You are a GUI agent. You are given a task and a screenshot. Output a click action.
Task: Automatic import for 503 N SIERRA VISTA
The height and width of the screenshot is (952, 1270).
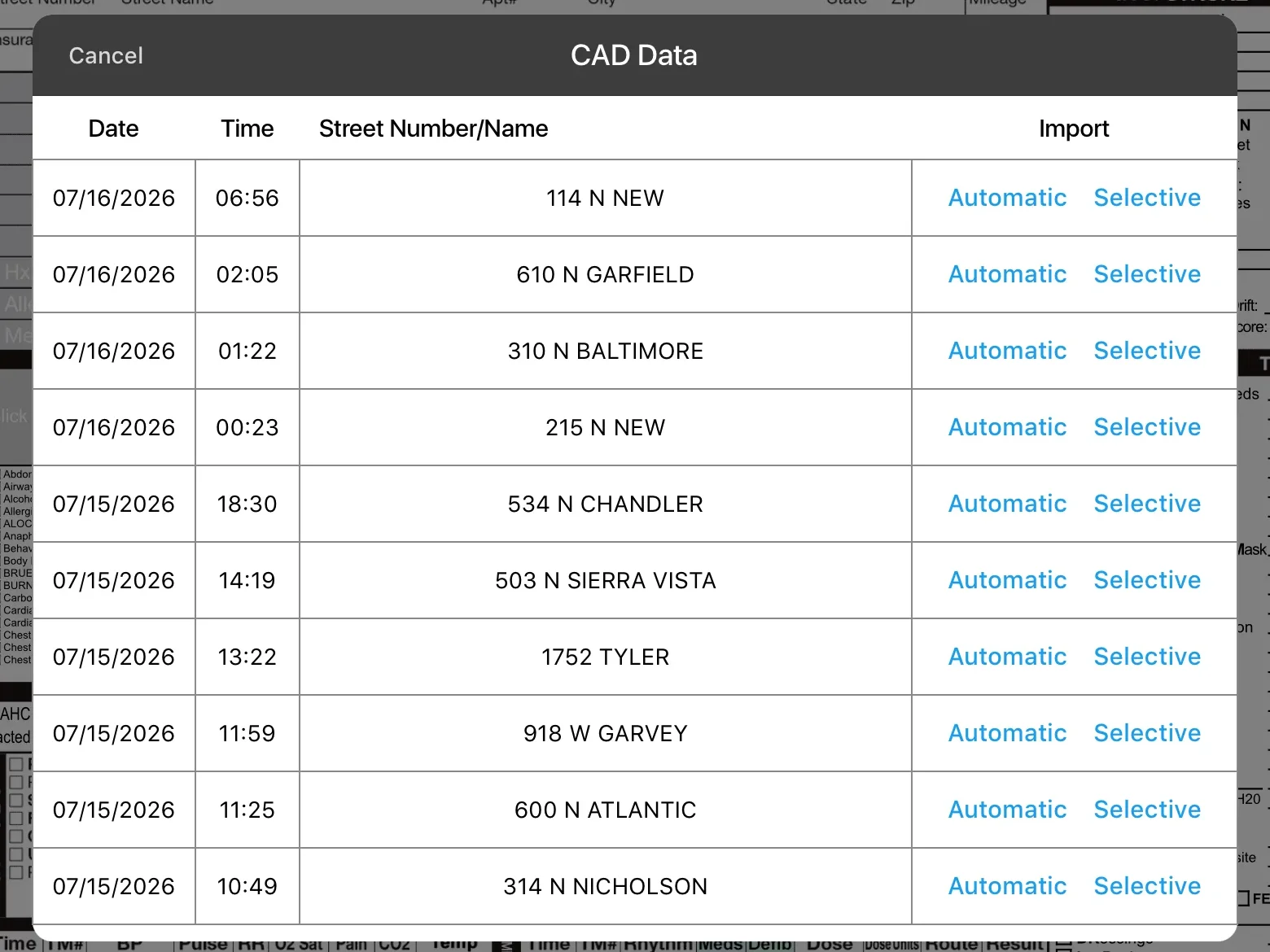1007,580
